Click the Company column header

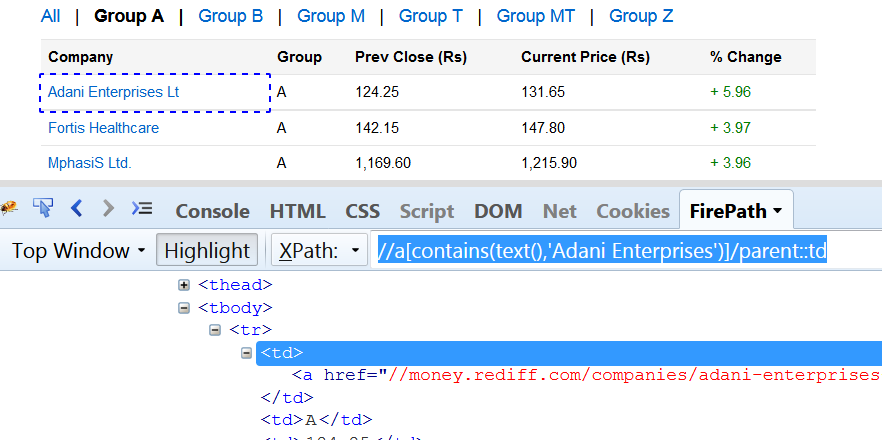(80, 57)
